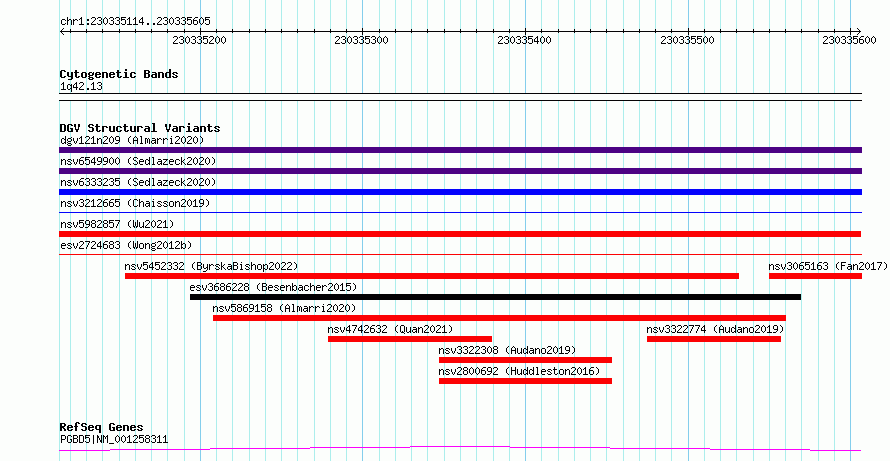Image resolution: width=890 pixels, height=461 pixels.
Task: Click the purple nsv6549900 variant bar
Action: tap(460, 171)
